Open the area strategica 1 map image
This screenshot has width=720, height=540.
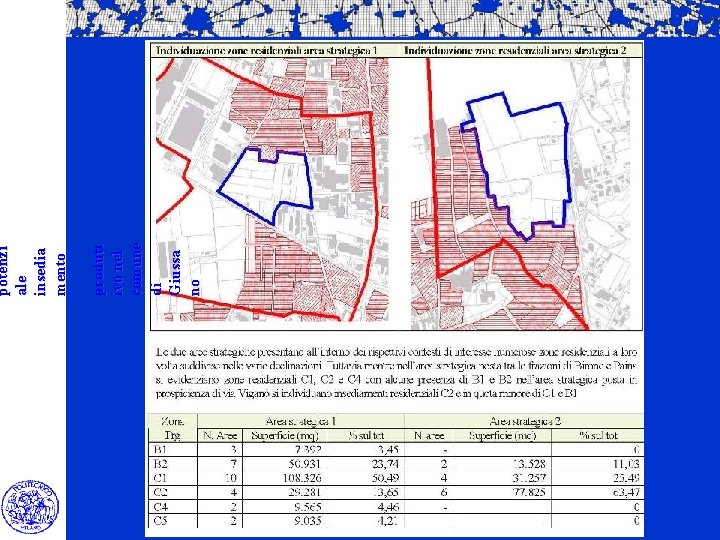(x=272, y=190)
